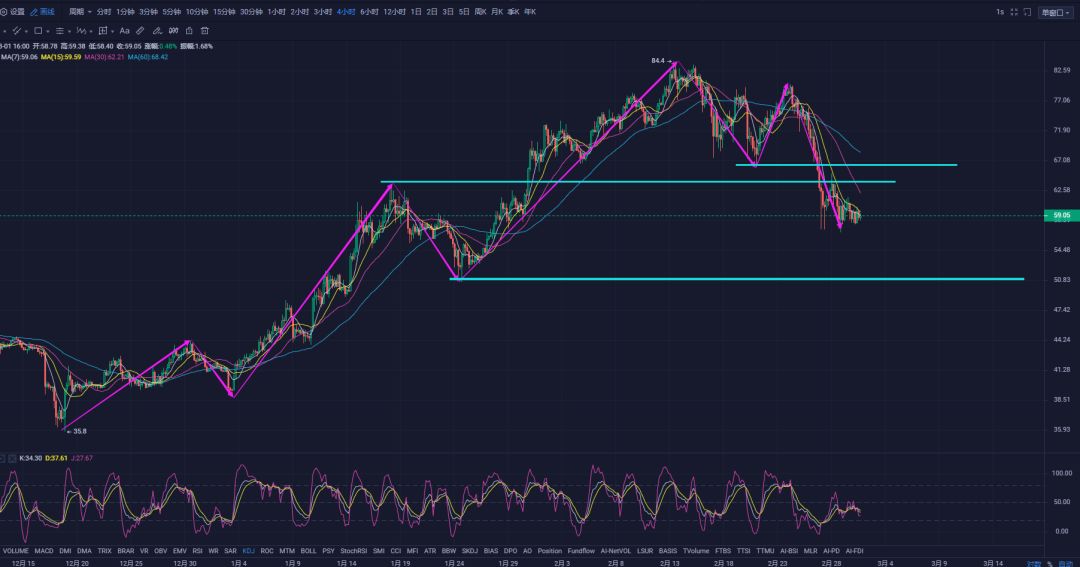Click the fullscreen expand arrows icon
1080x567 pixels.
[x=1014, y=12]
